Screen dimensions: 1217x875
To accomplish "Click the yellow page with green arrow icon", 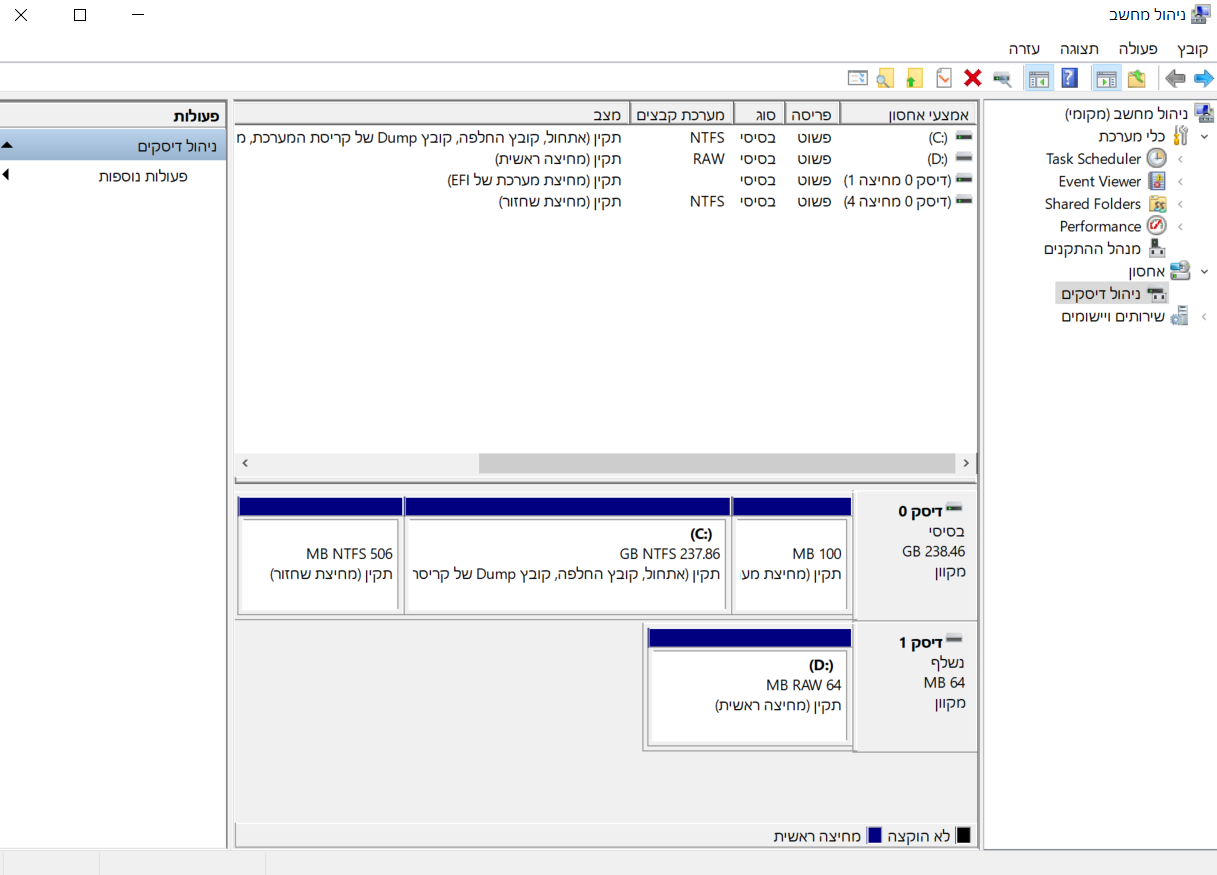I will click(914, 78).
